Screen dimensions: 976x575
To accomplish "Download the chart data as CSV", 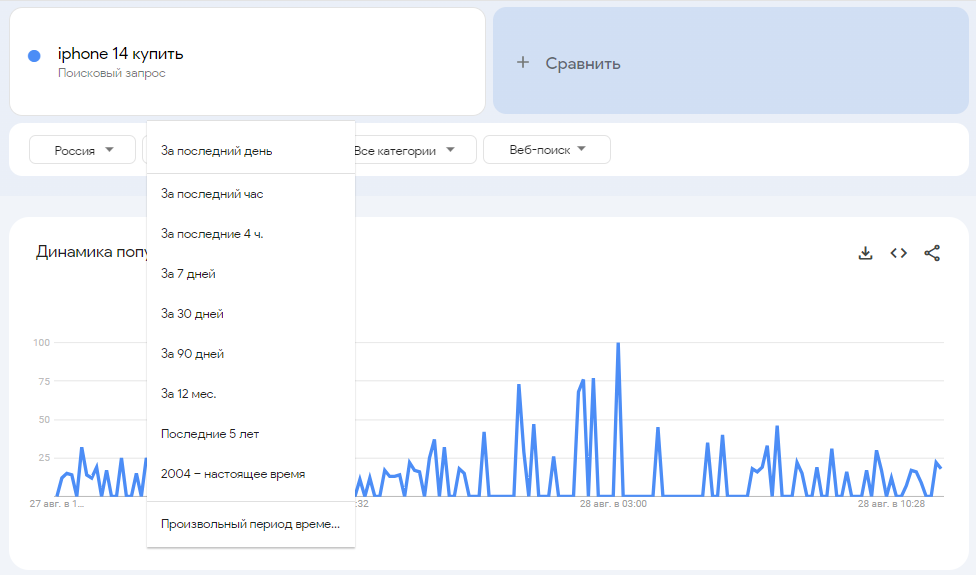I will pyautogui.click(x=865, y=253).
